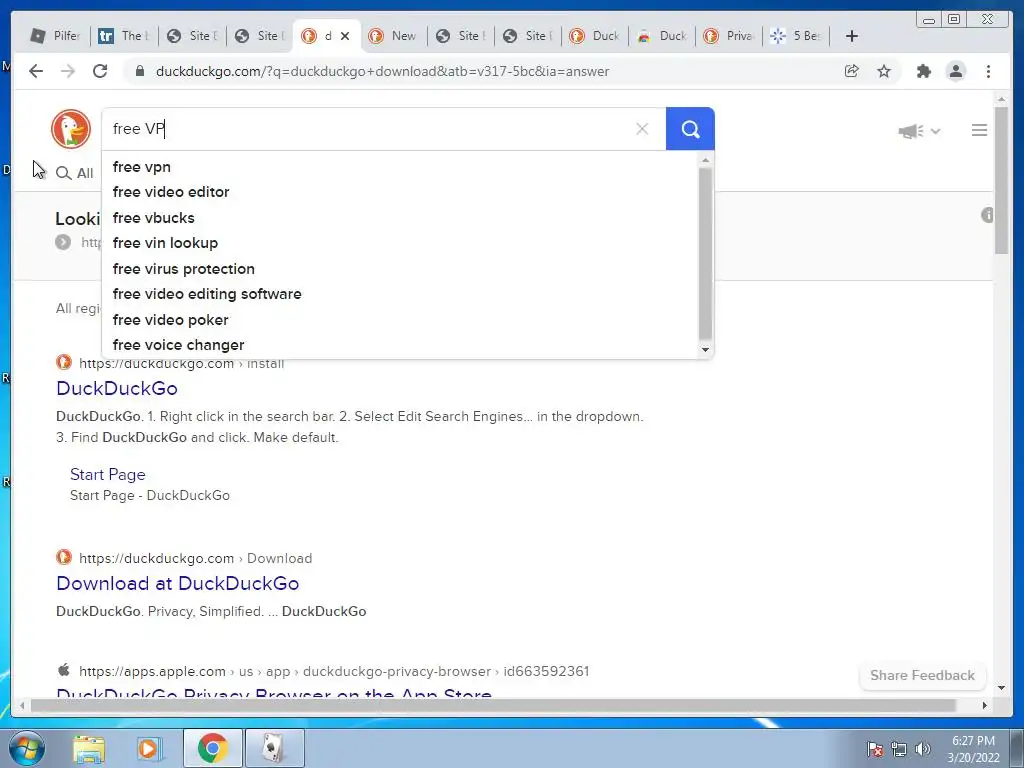
Task: Switch to the Priva tab
Action: pyautogui.click(x=729, y=36)
